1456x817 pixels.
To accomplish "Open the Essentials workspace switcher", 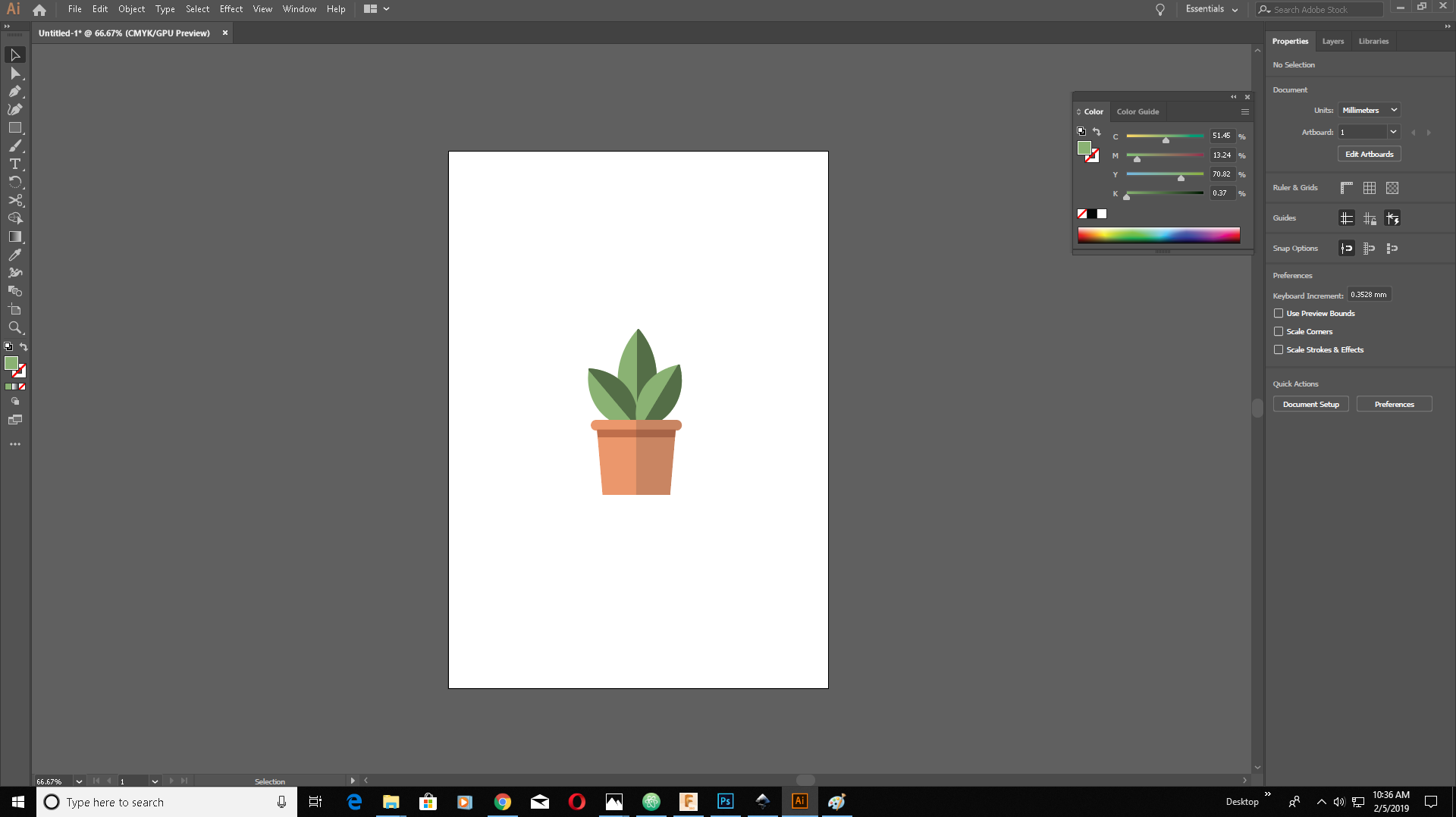I will tap(1211, 9).
